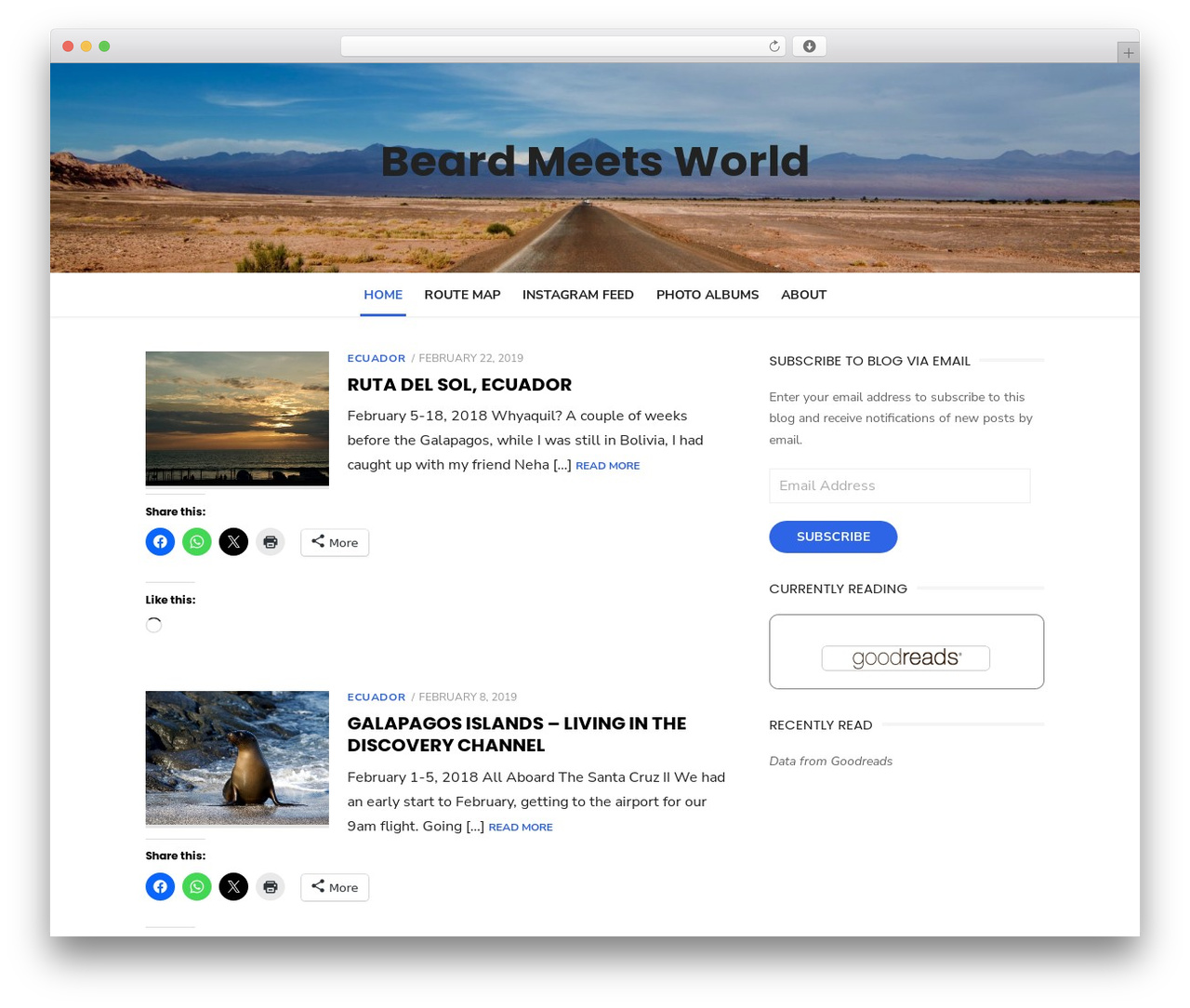
Task: Click the Subscribe to Blog via Email heading
Action: tap(869, 361)
